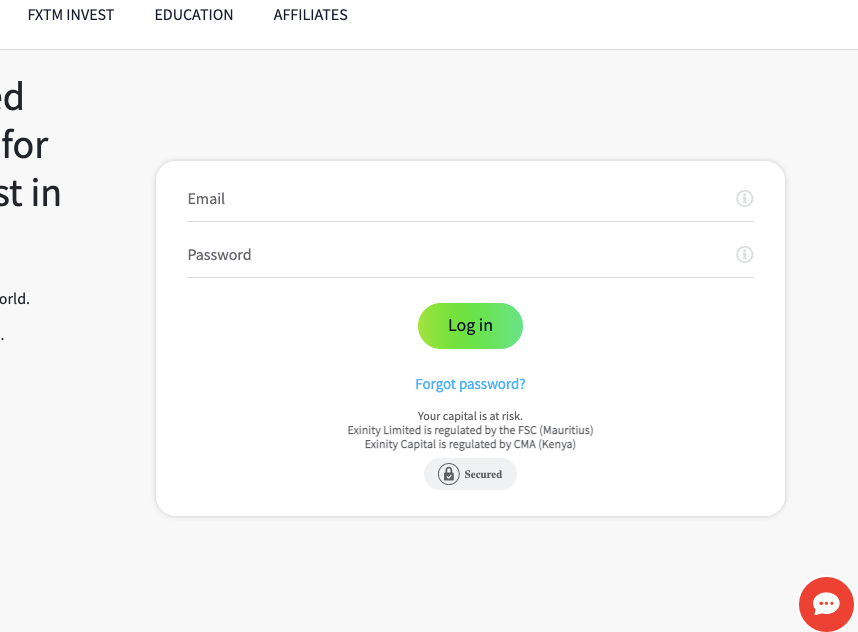Click the paragraph text ending 'orld.'
This screenshot has width=858, height=632.
pos(15,299)
